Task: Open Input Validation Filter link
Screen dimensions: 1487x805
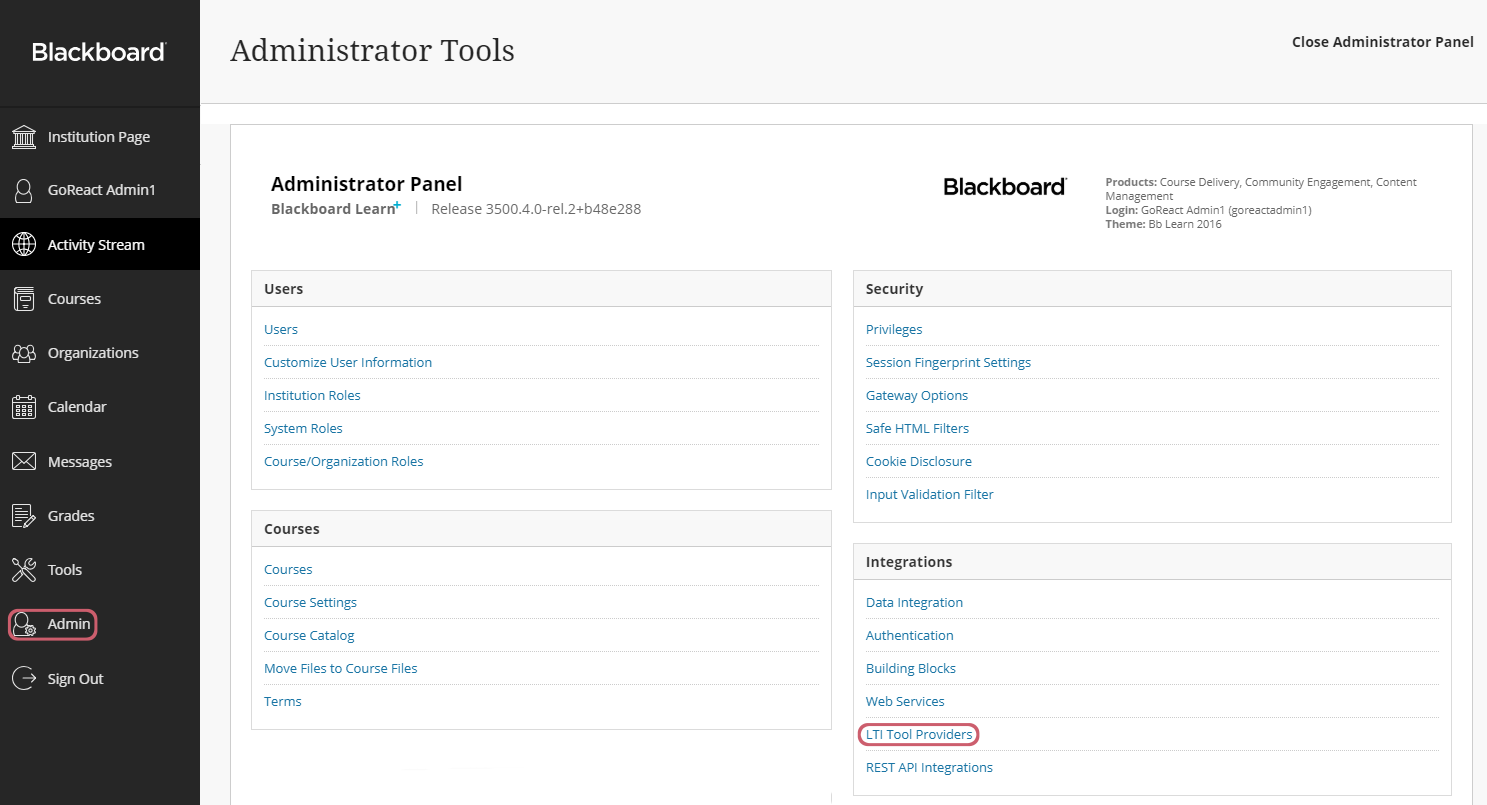Action: click(x=930, y=494)
